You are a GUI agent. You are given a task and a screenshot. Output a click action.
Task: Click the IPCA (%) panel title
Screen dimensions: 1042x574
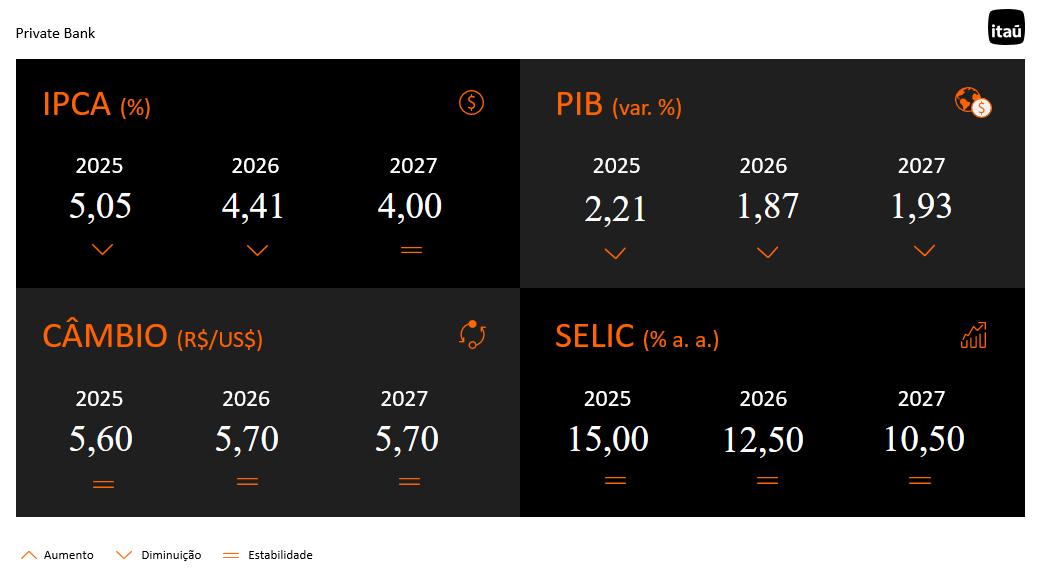point(96,104)
